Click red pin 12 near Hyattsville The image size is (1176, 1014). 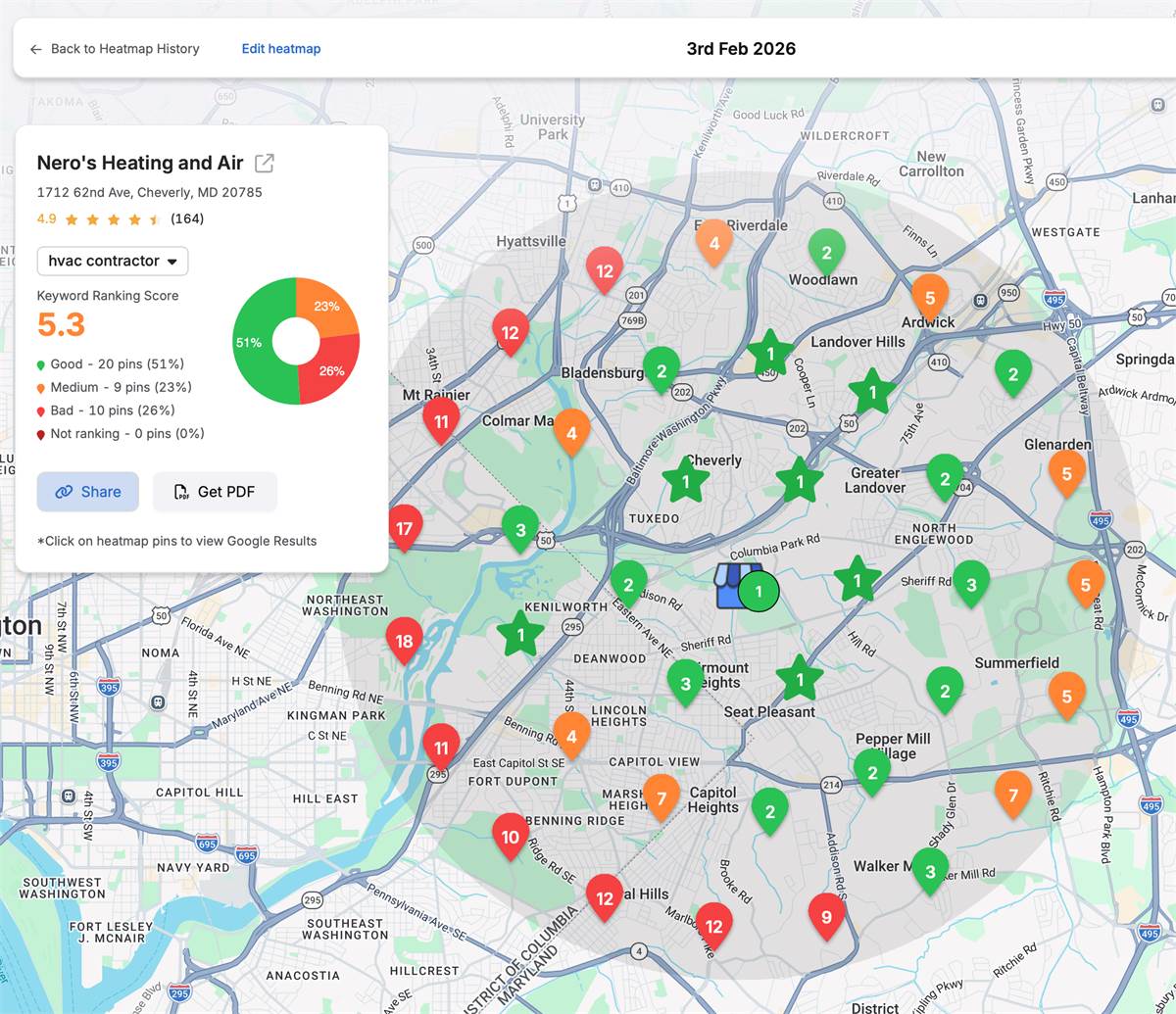(x=510, y=334)
